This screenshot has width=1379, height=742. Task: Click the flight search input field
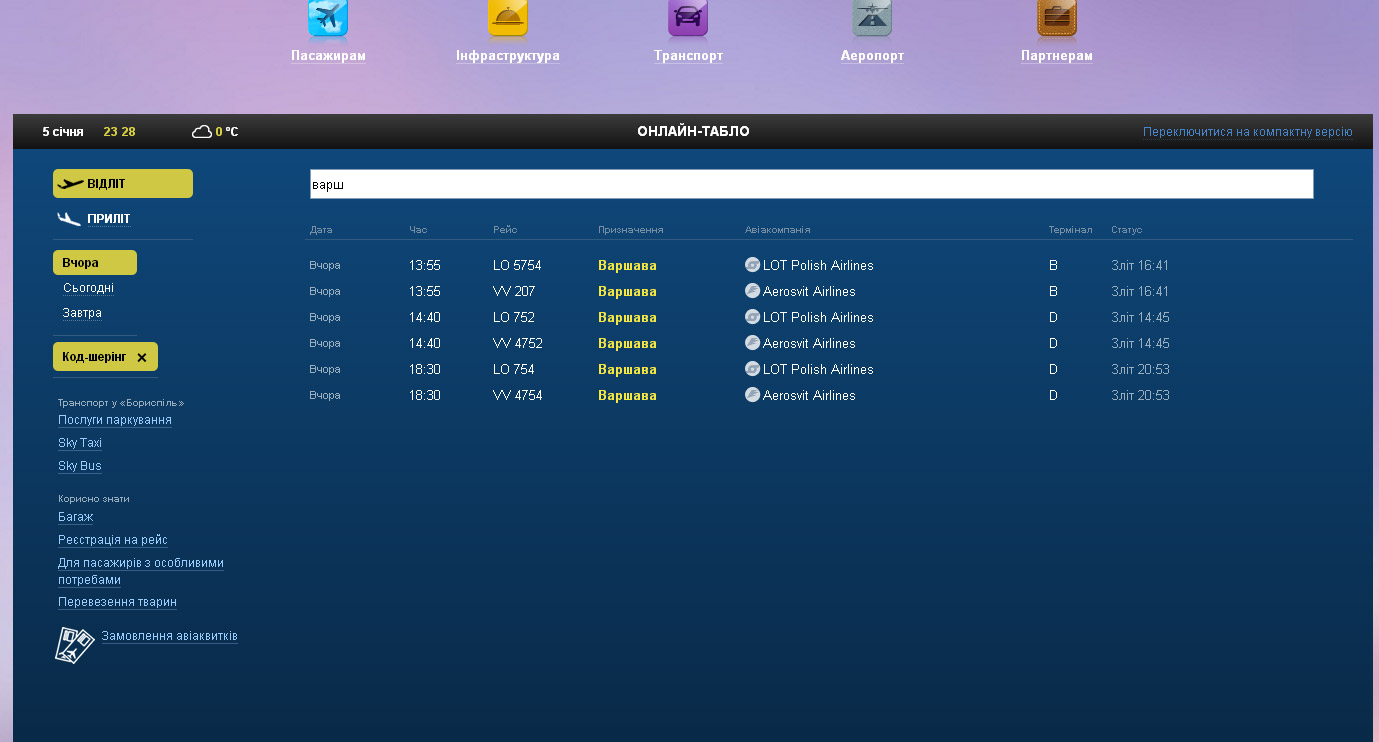point(810,185)
